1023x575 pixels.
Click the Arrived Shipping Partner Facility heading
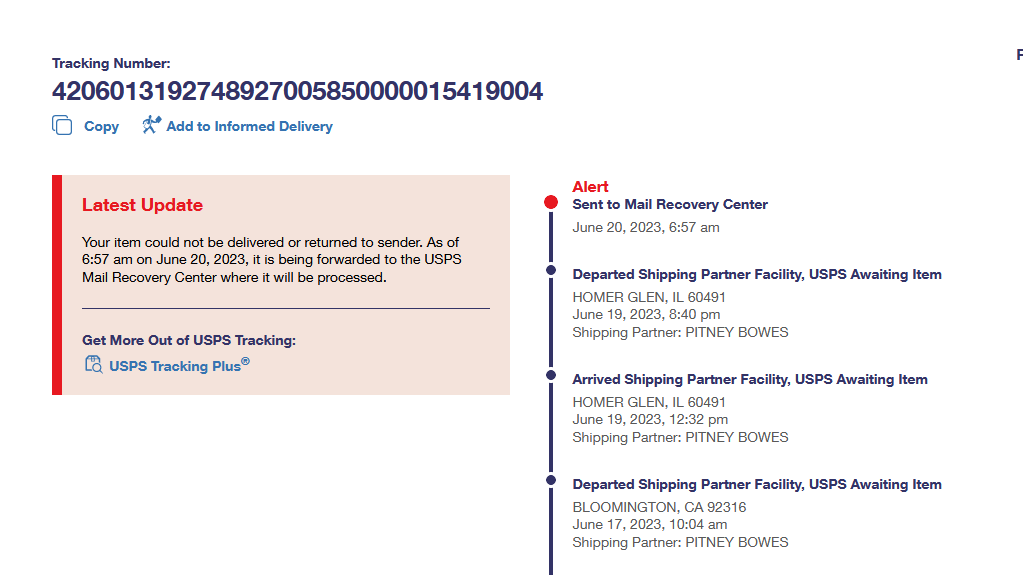pyautogui.click(x=749, y=379)
